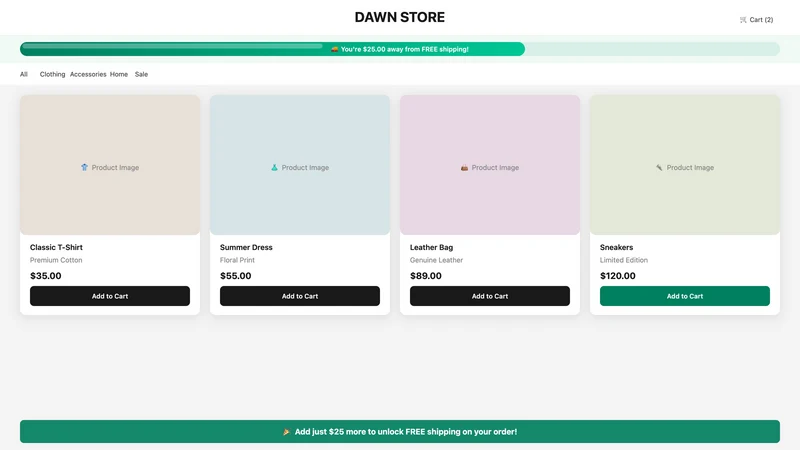800x450 pixels.
Task: Open the Summer Dress product image
Action: (300, 165)
